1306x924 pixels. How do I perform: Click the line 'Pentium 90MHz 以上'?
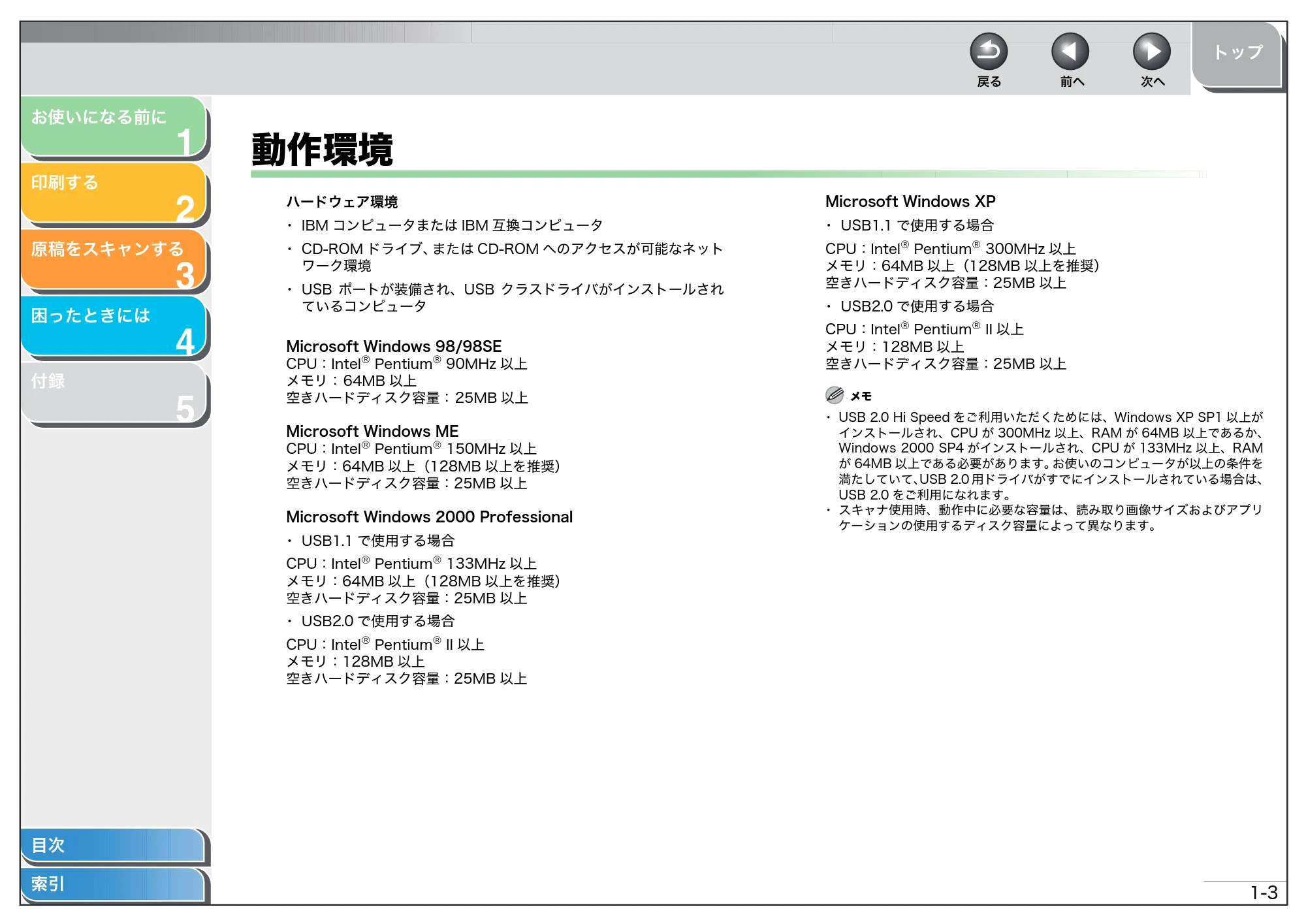pyautogui.click(x=406, y=364)
